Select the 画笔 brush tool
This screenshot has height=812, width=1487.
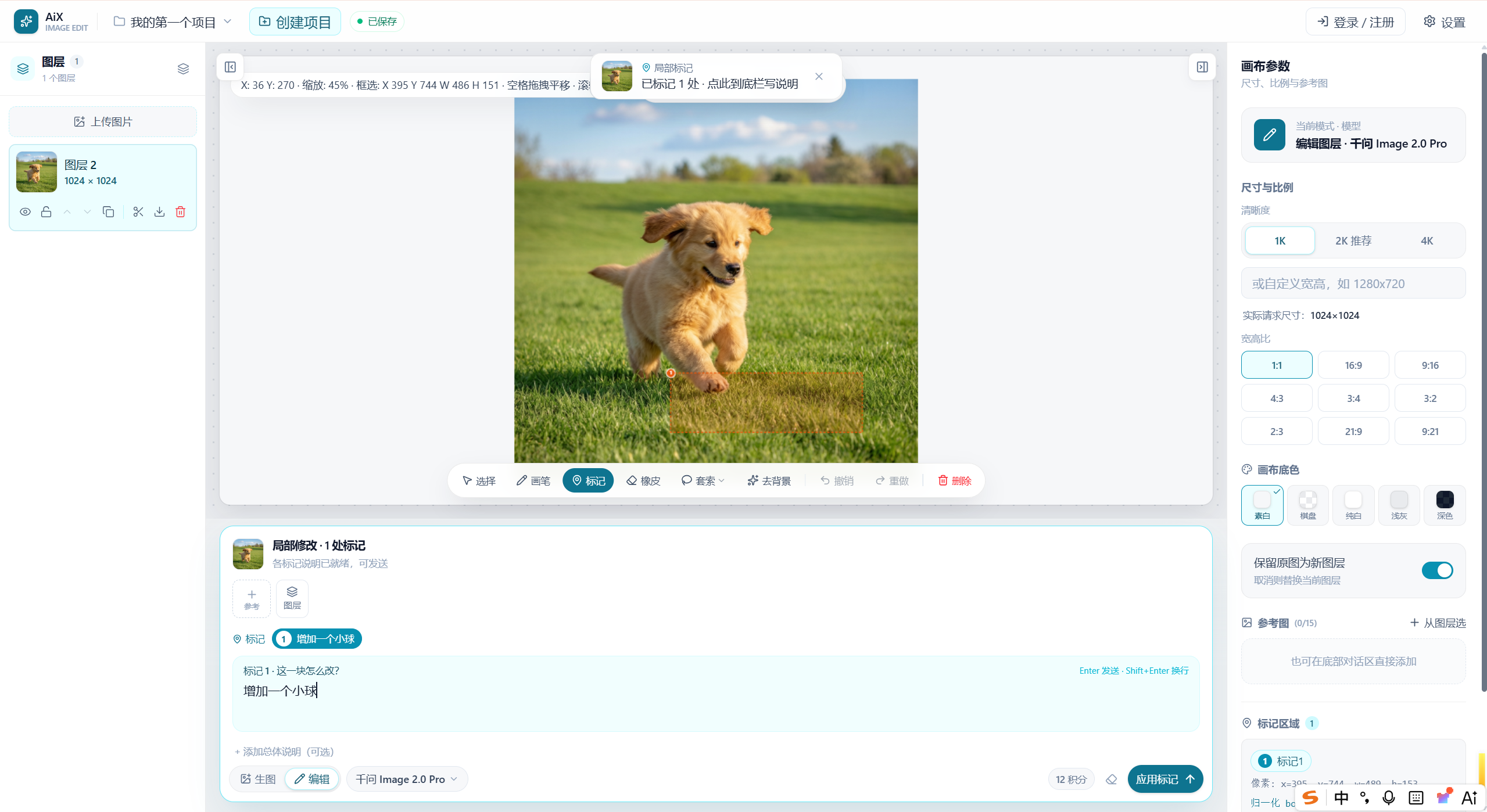coord(533,481)
